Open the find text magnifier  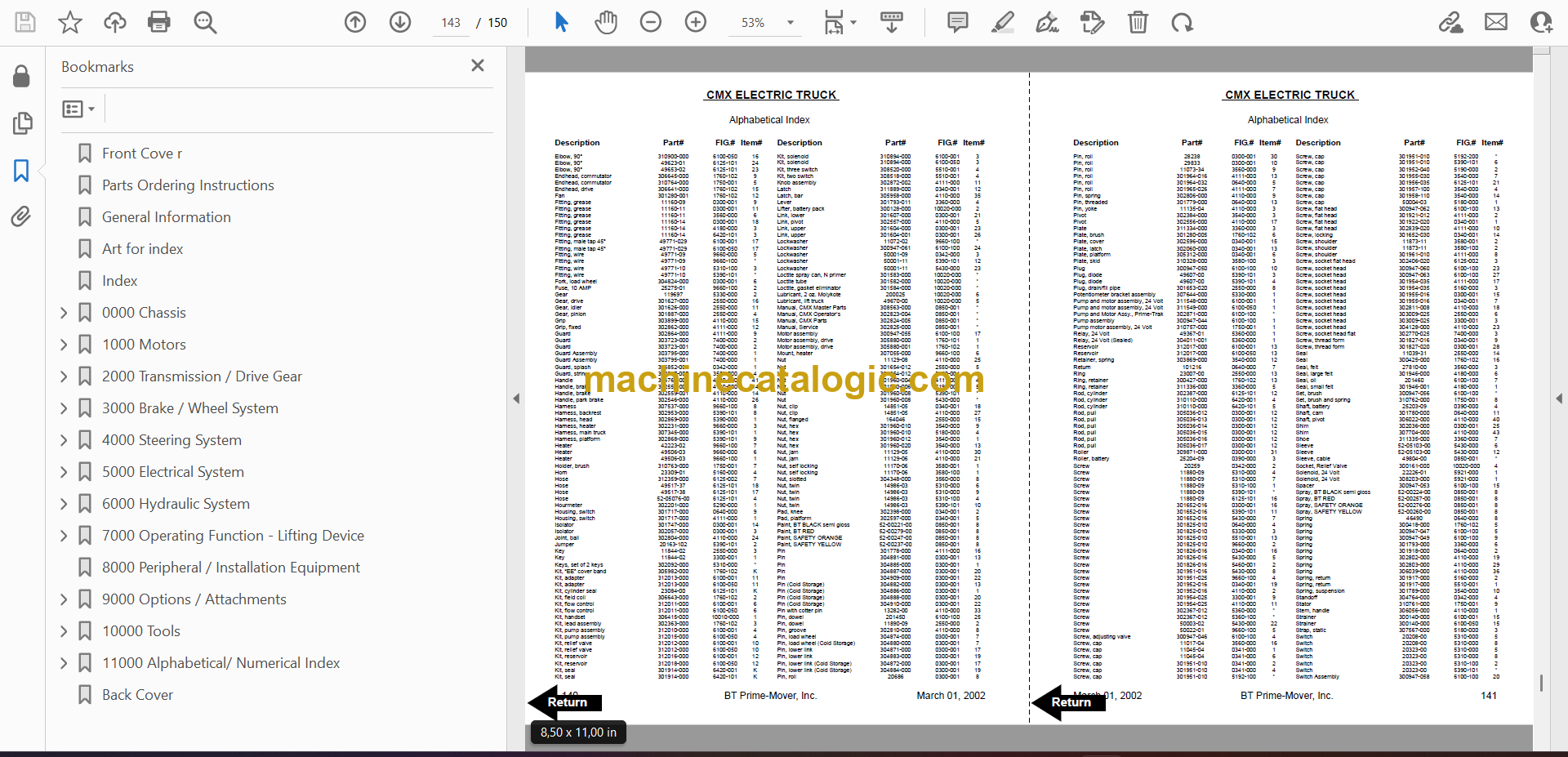(x=205, y=22)
